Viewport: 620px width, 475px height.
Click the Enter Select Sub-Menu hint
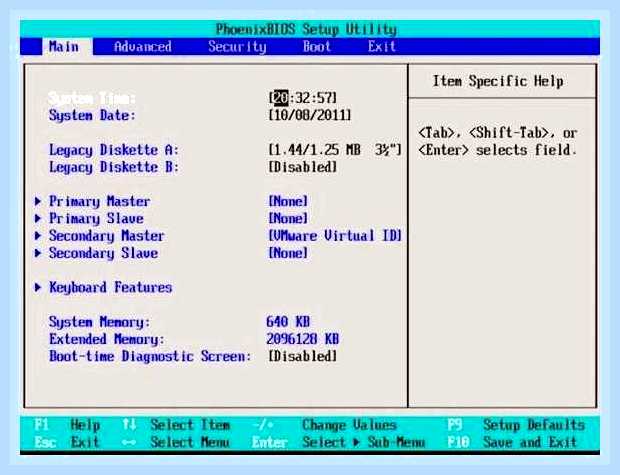(x=338, y=442)
